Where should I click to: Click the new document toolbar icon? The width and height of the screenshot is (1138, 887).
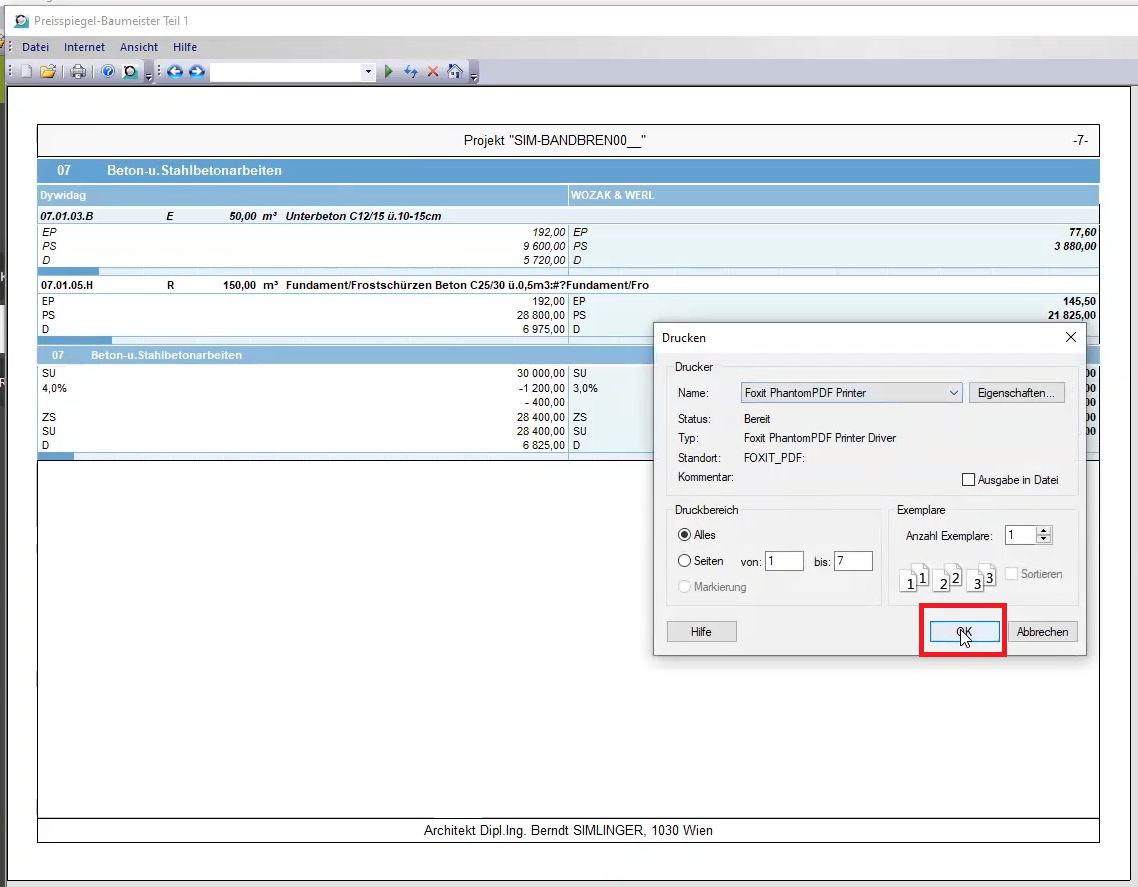click(x=27, y=72)
